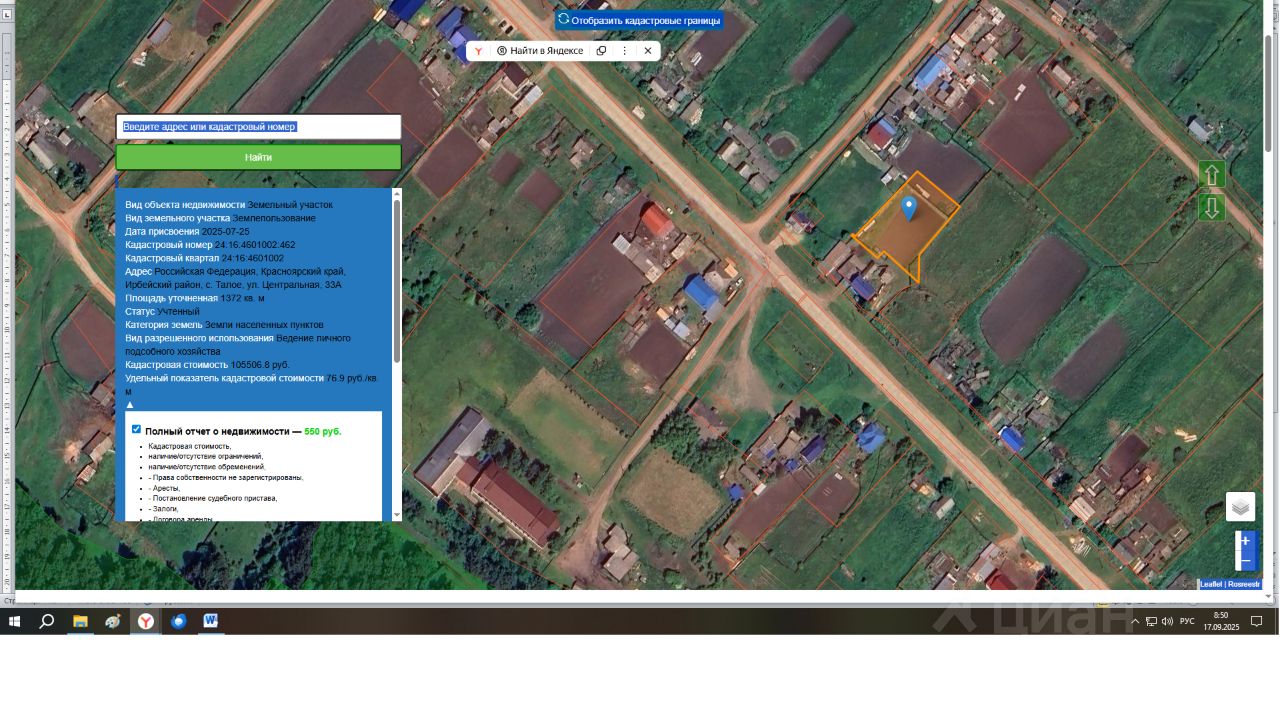Click the network status tray icon

tap(1151, 621)
